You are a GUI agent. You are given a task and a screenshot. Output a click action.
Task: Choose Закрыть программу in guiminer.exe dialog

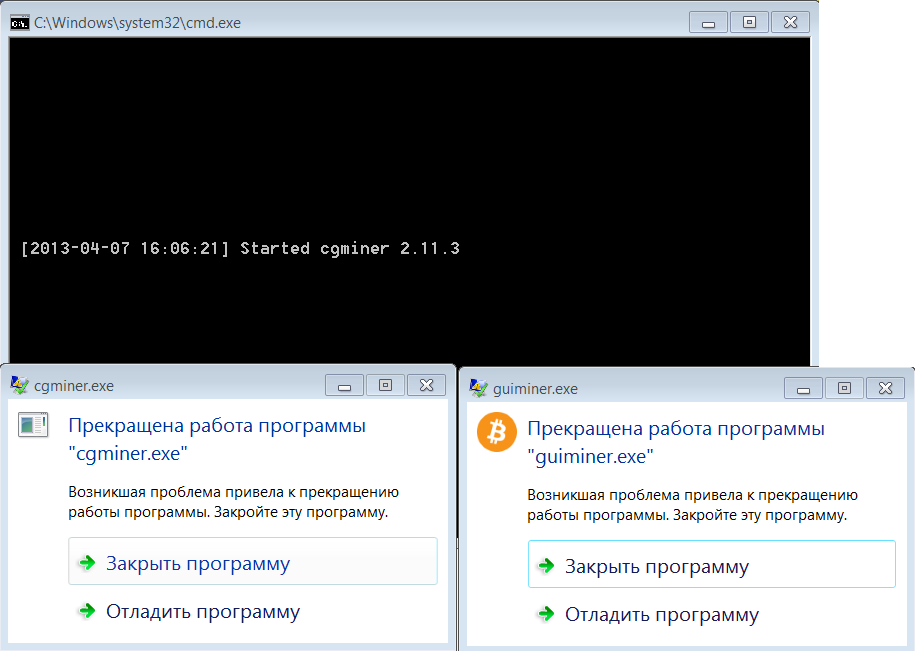point(712,564)
